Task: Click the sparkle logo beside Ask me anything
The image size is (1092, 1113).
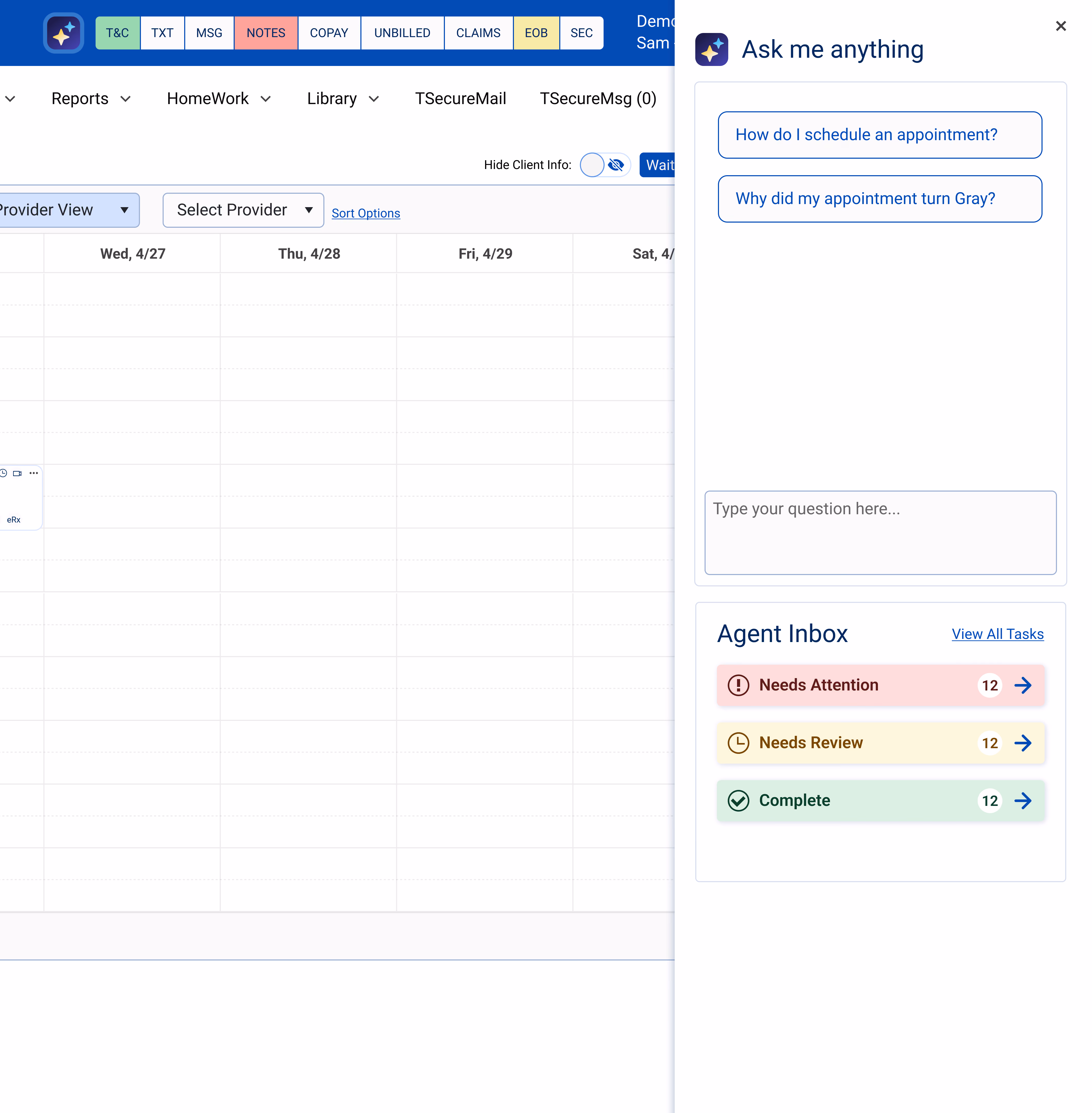Action: pos(711,49)
